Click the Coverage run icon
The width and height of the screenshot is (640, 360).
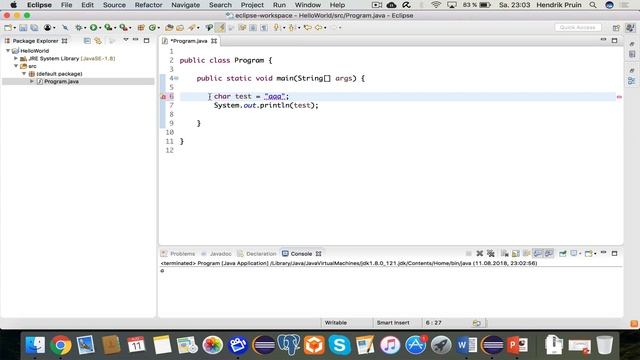[108, 27]
